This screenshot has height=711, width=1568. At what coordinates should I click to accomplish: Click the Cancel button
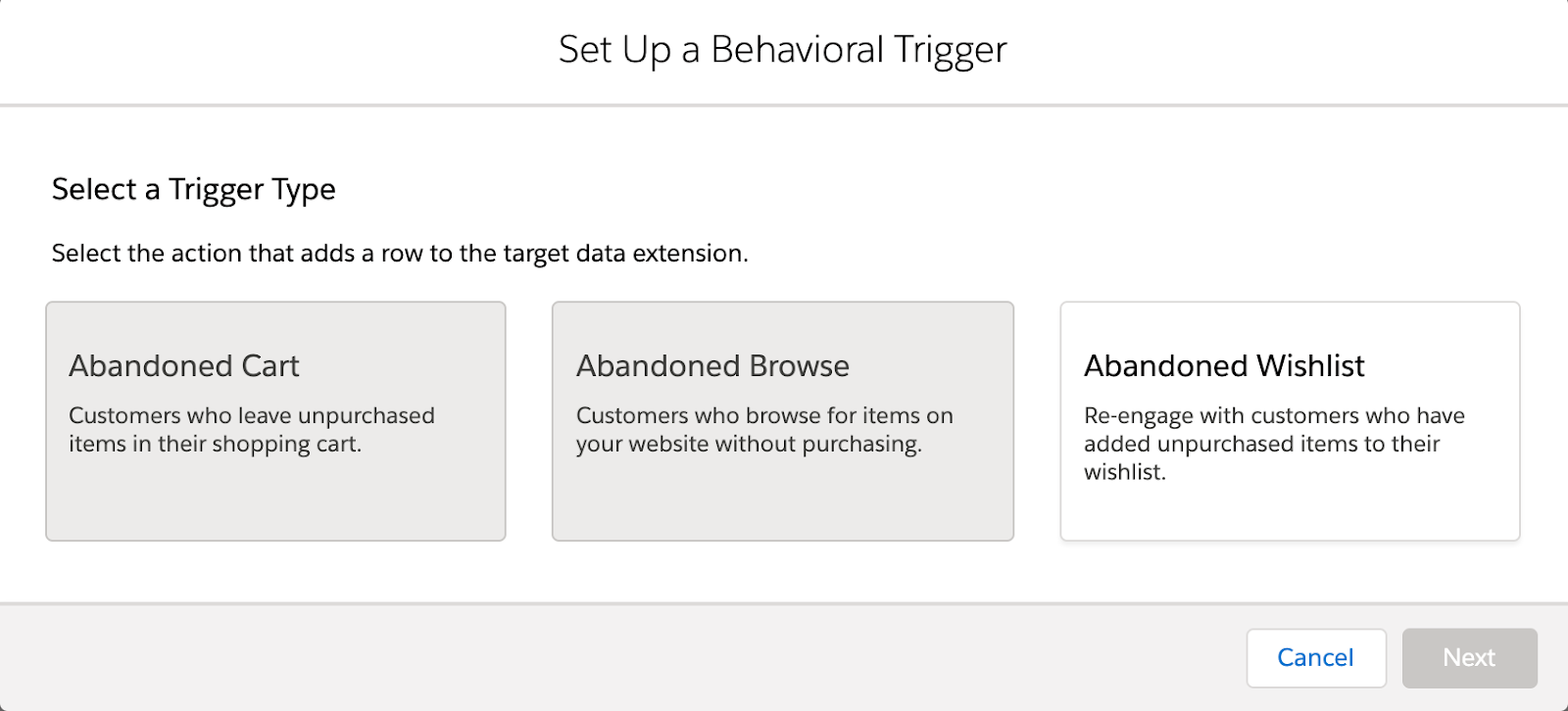point(1316,658)
